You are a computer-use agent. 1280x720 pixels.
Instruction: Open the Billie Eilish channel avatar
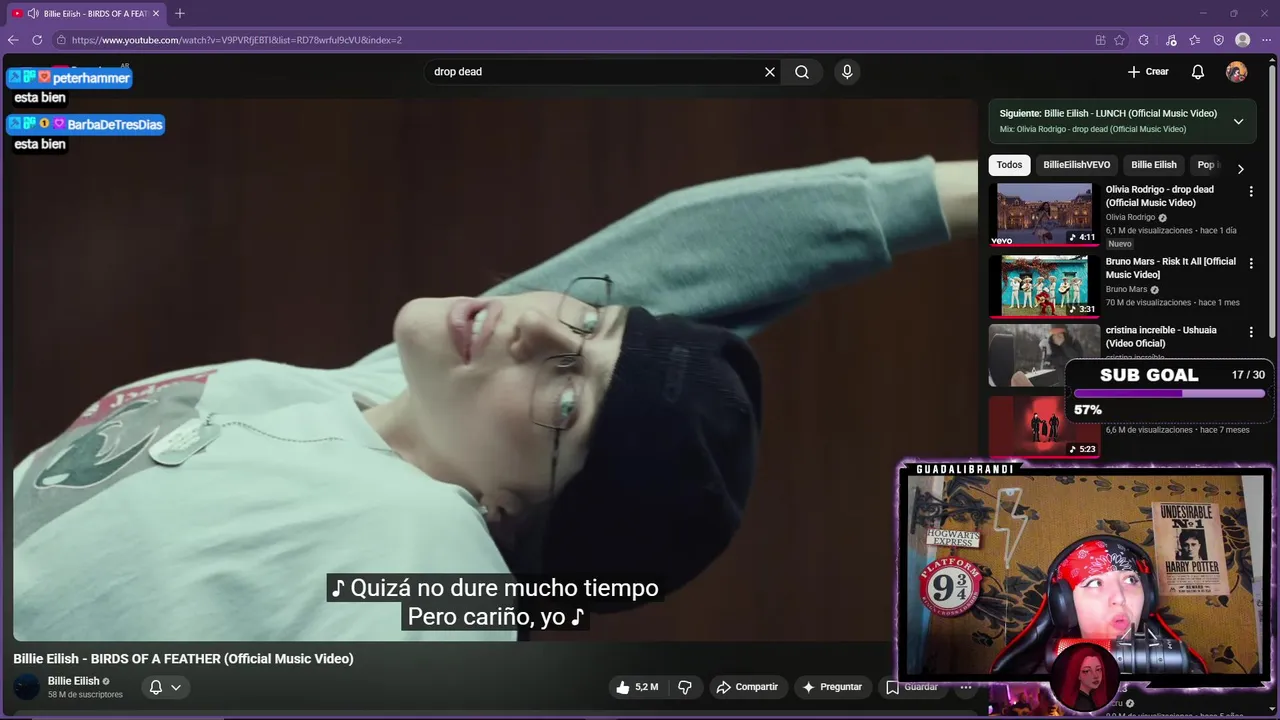(x=27, y=687)
